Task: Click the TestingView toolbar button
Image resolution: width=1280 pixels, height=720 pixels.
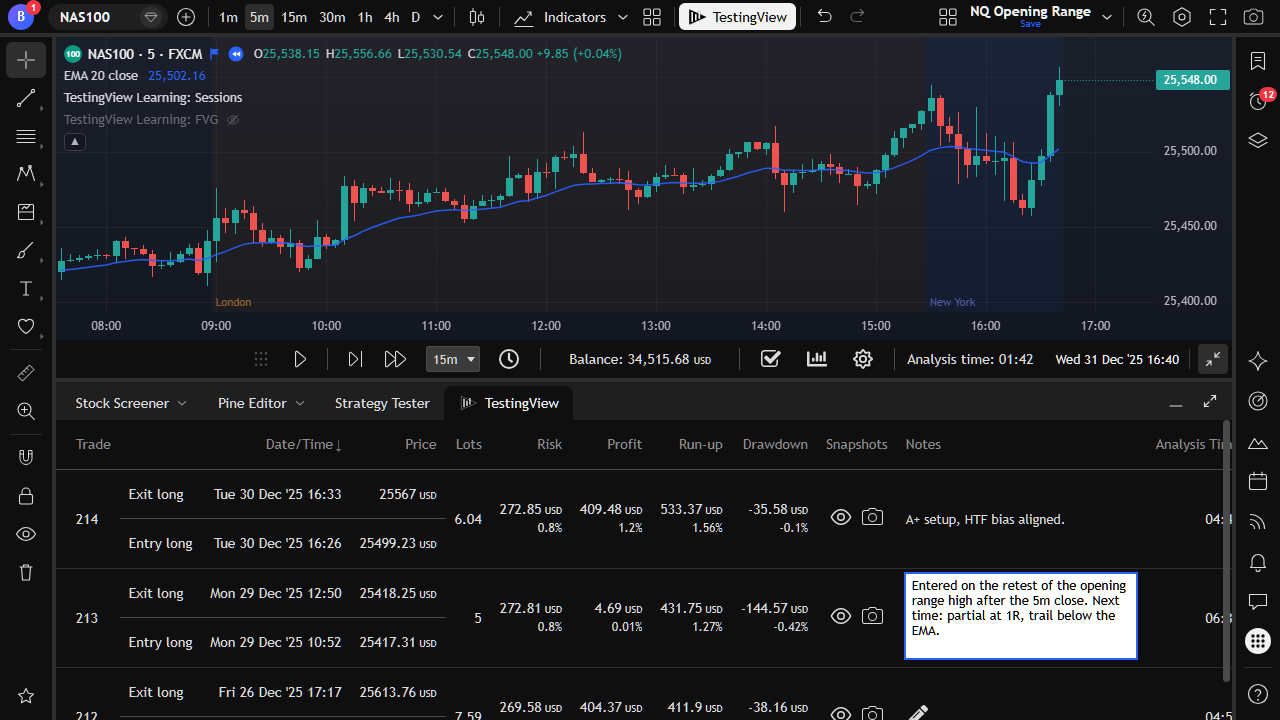Action: click(x=738, y=17)
